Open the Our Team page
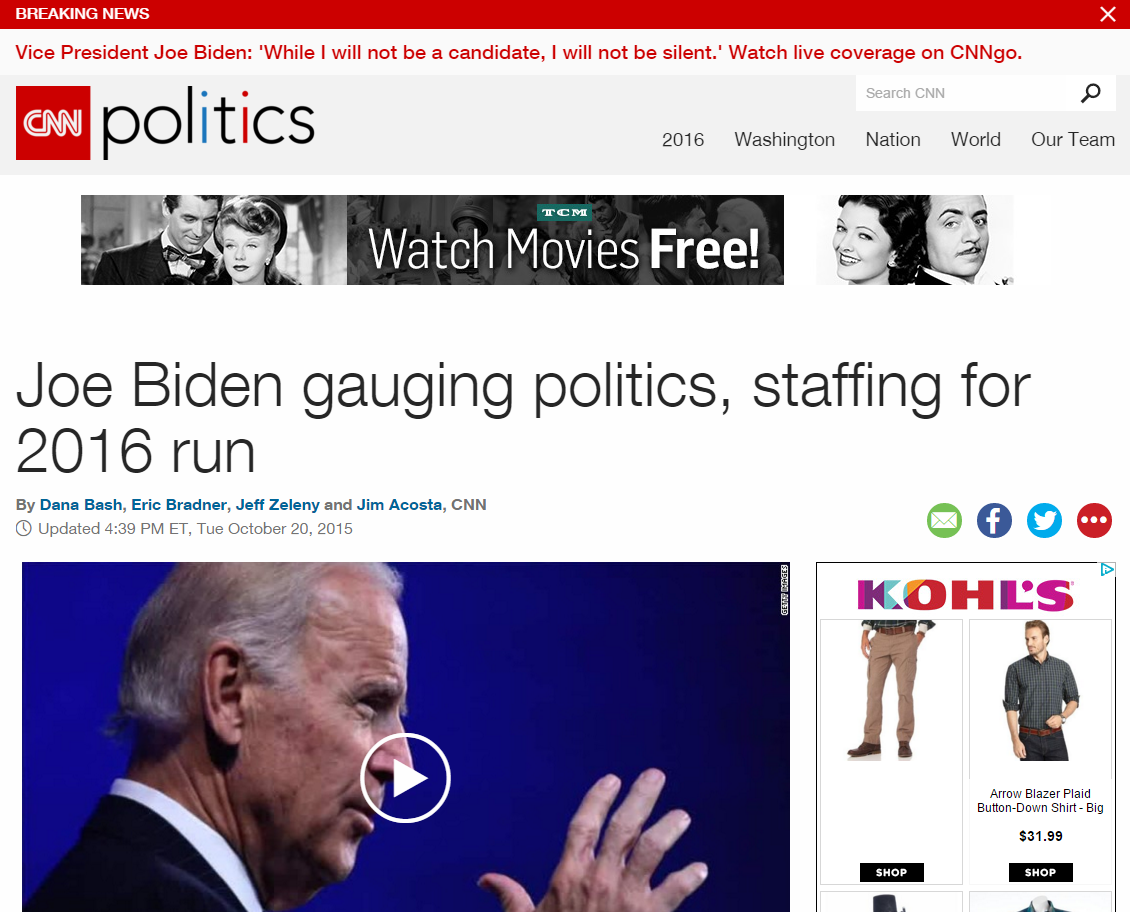The height and width of the screenshot is (912, 1130). point(1072,140)
